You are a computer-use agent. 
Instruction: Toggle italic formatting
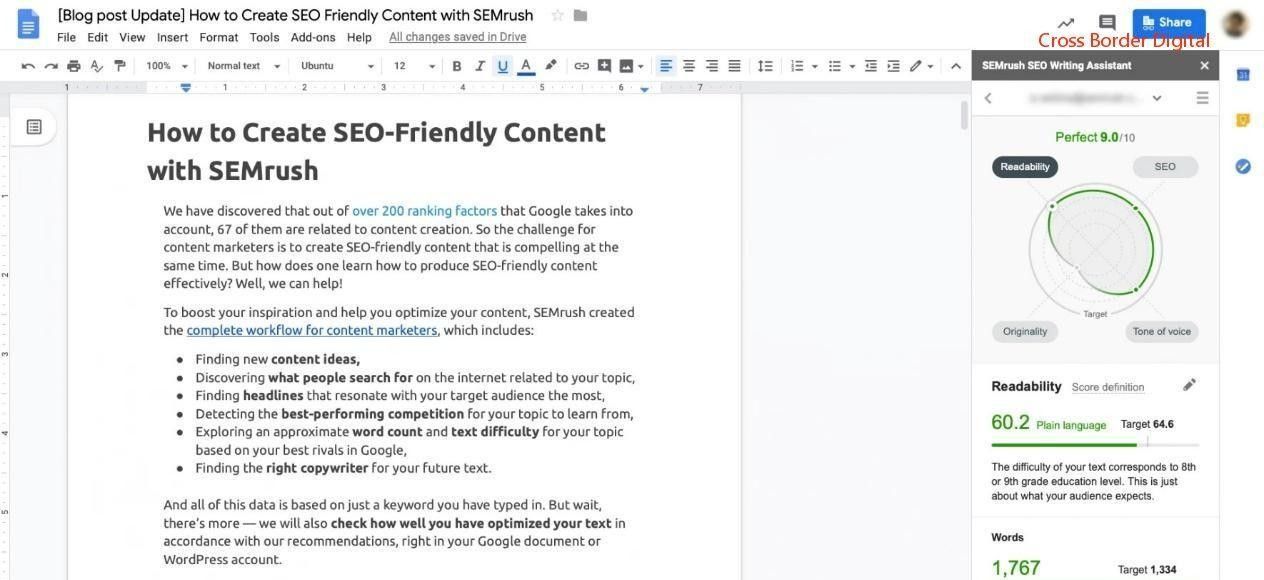480,66
